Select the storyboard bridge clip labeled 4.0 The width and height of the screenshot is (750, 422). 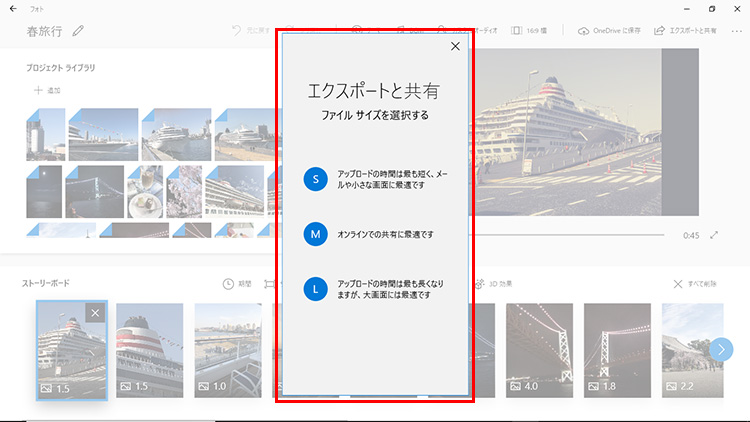pos(539,349)
